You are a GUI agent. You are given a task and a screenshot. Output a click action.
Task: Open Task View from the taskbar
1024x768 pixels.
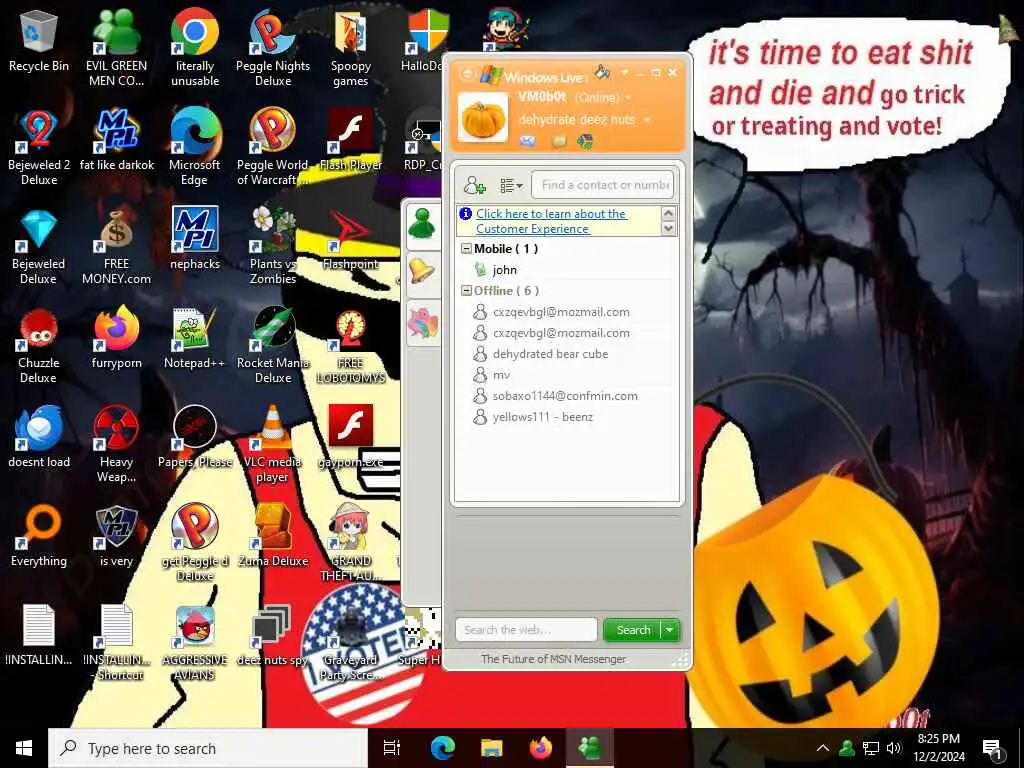click(392, 748)
